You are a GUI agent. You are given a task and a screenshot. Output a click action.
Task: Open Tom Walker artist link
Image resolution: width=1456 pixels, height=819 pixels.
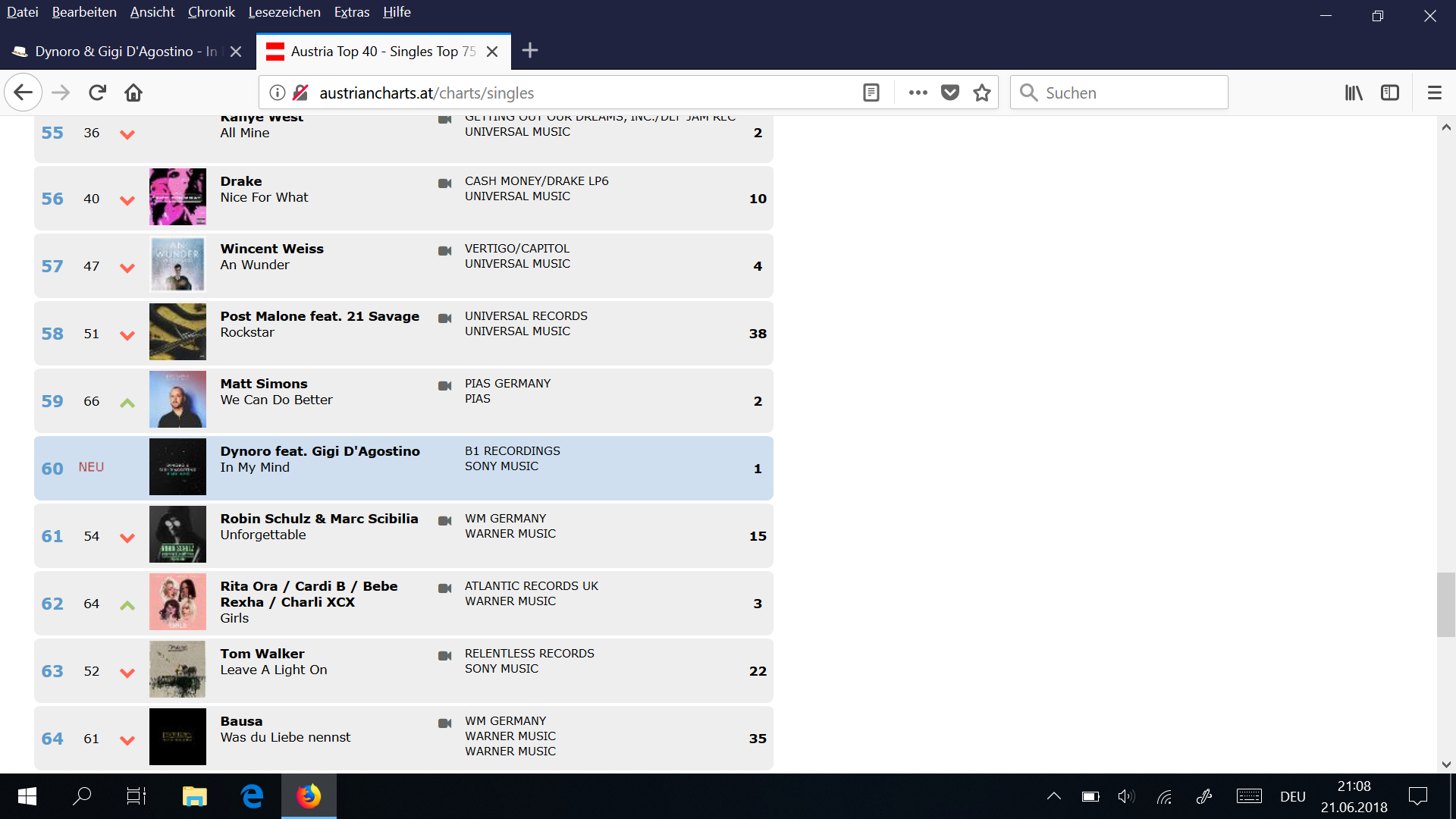[262, 654]
